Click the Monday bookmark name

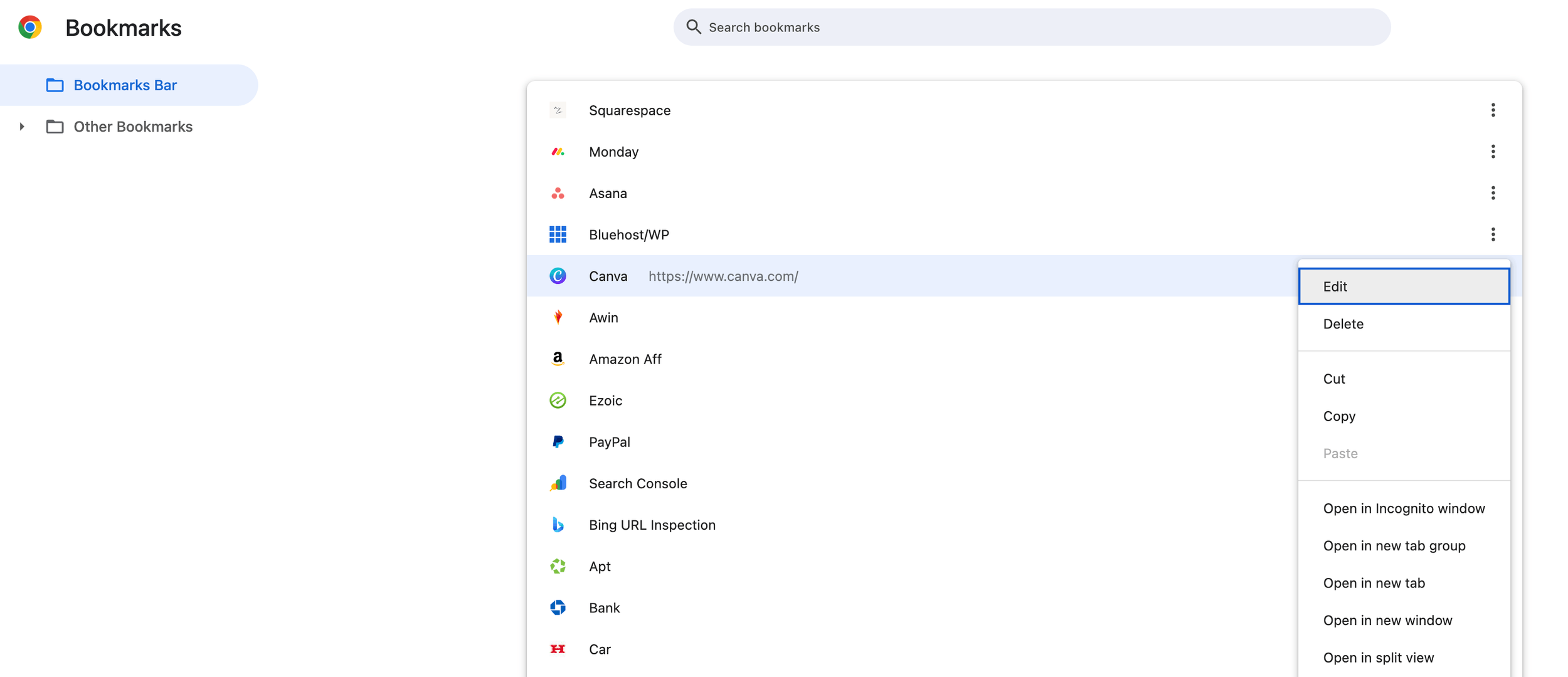(613, 152)
